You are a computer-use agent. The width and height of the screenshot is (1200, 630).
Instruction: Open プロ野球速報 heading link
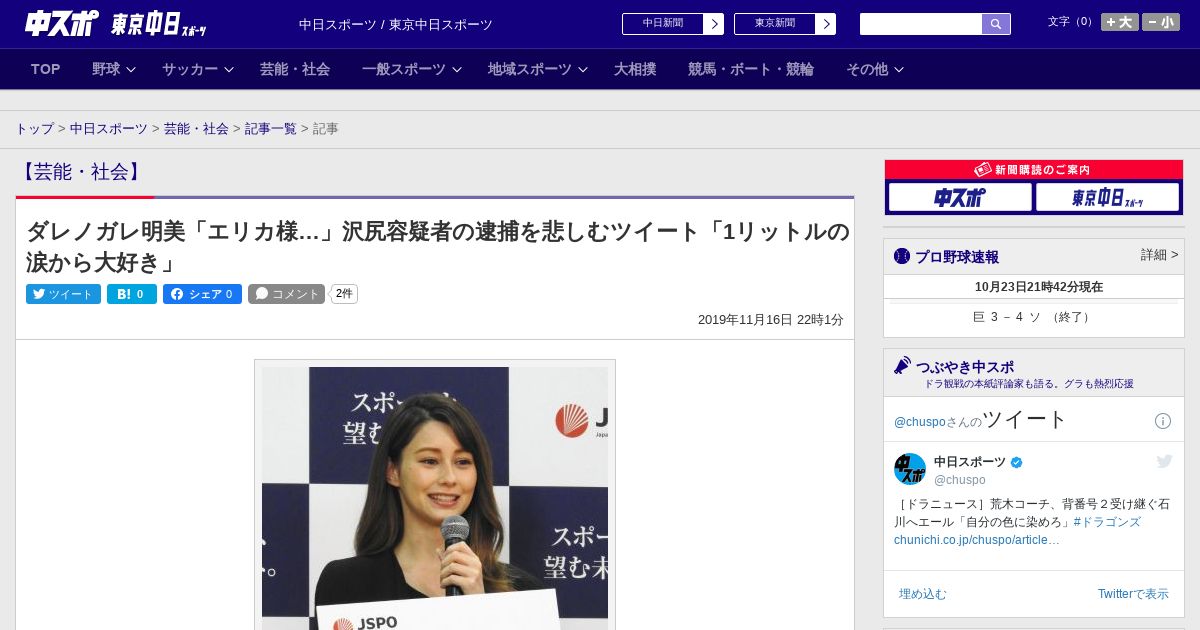click(x=957, y=257)
